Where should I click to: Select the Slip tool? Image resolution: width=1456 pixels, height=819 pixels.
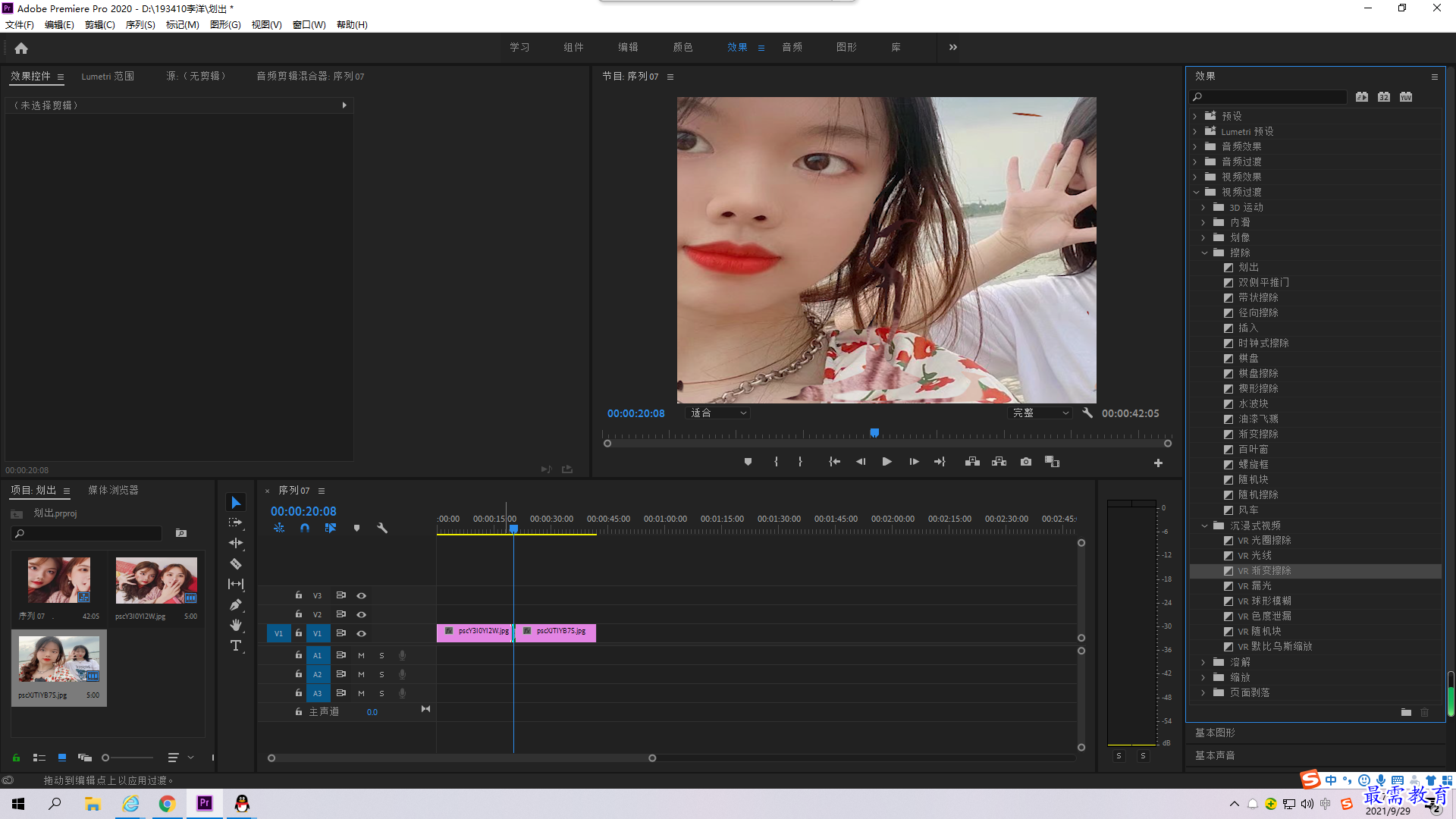pyautogui.click(x=236, y=584)
